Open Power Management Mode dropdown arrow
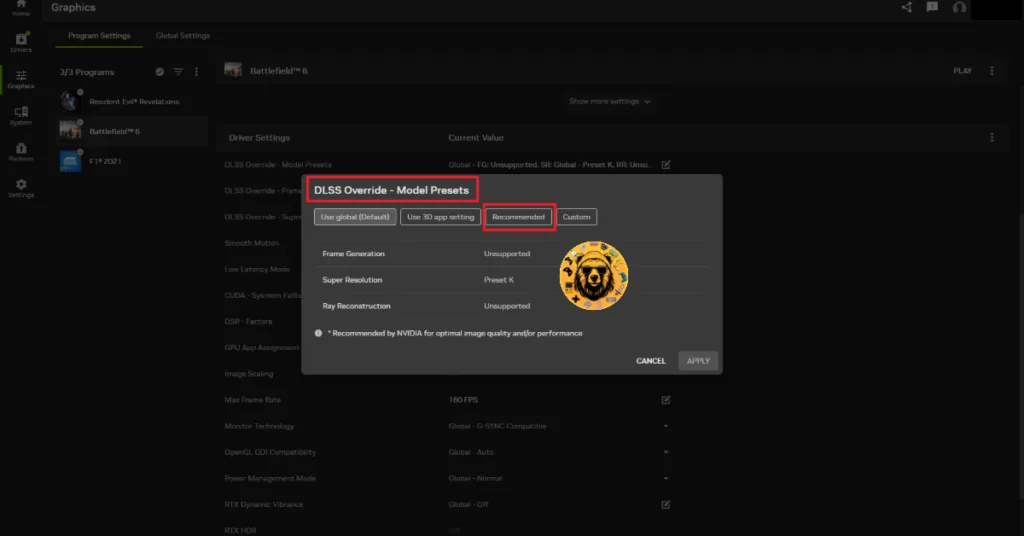The width and height of the screenshot is (1024, 536). click(665, 478)
